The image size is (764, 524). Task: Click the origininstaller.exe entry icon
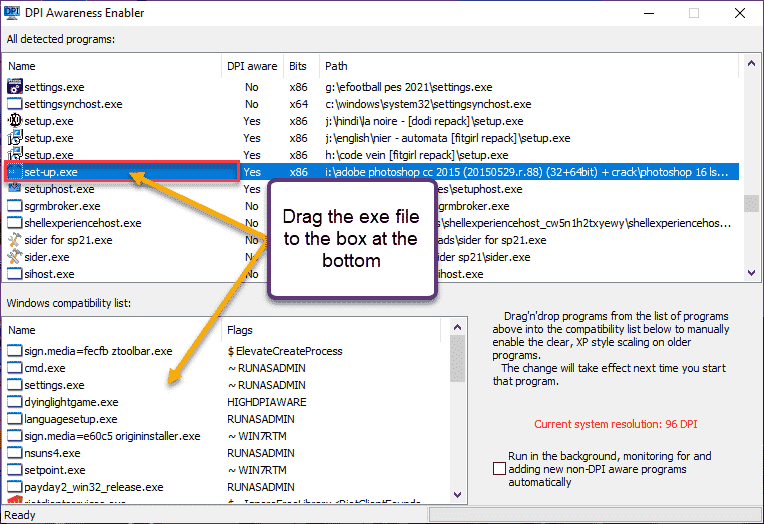pos(15,436)
